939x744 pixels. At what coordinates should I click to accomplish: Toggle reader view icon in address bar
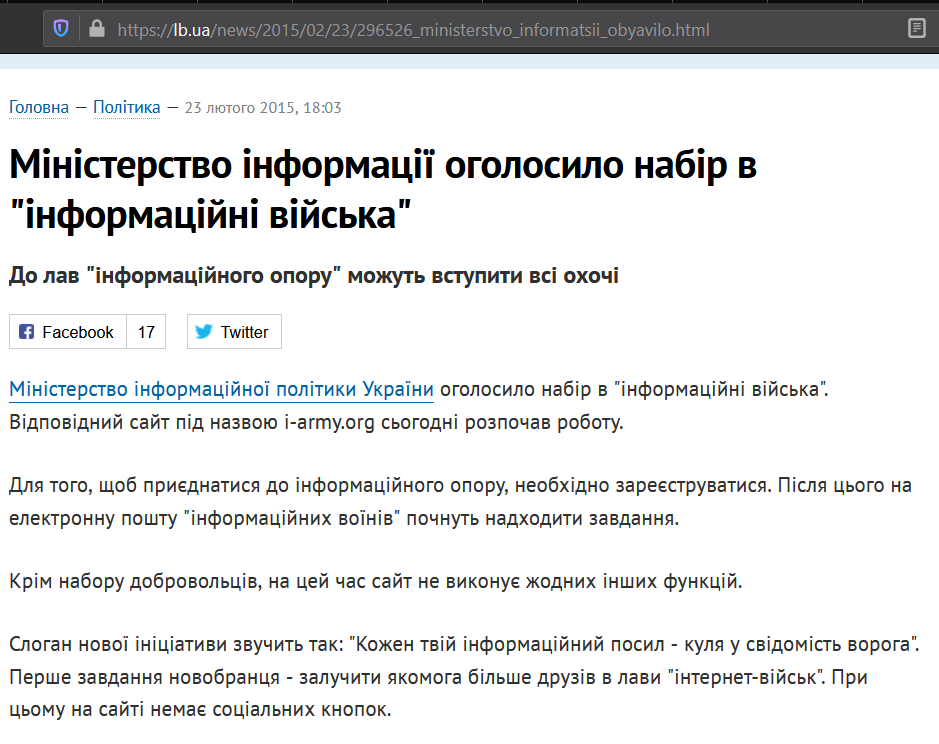916,28
